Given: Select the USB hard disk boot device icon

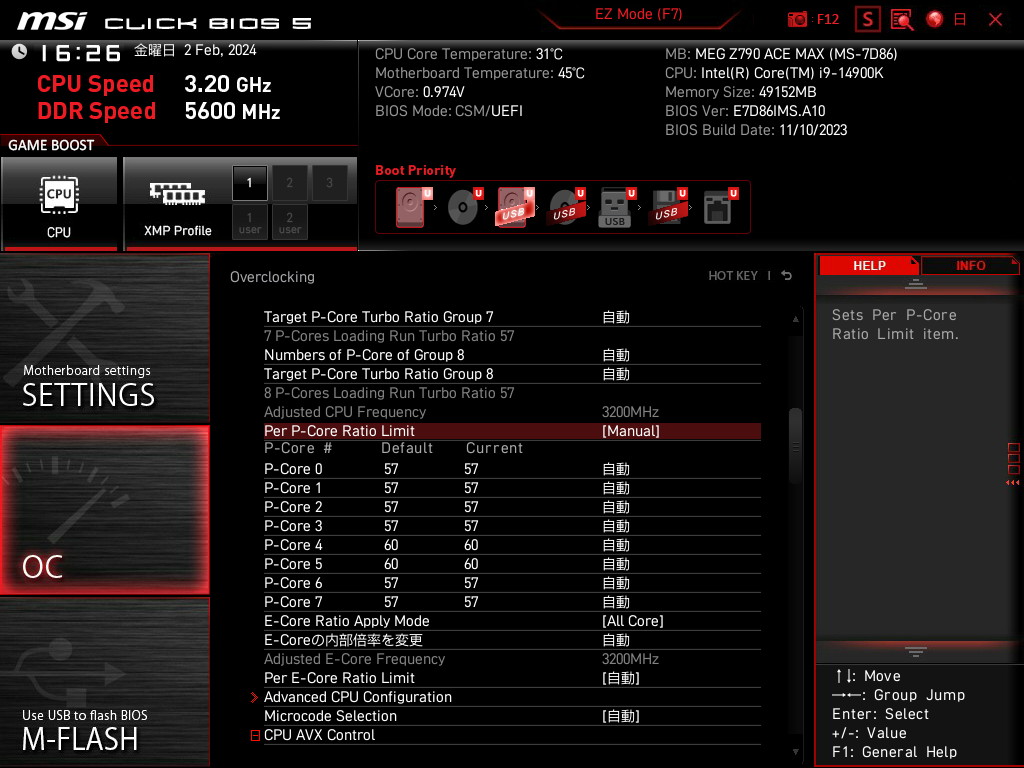Looking at the screenshot, I should [515, 207].
